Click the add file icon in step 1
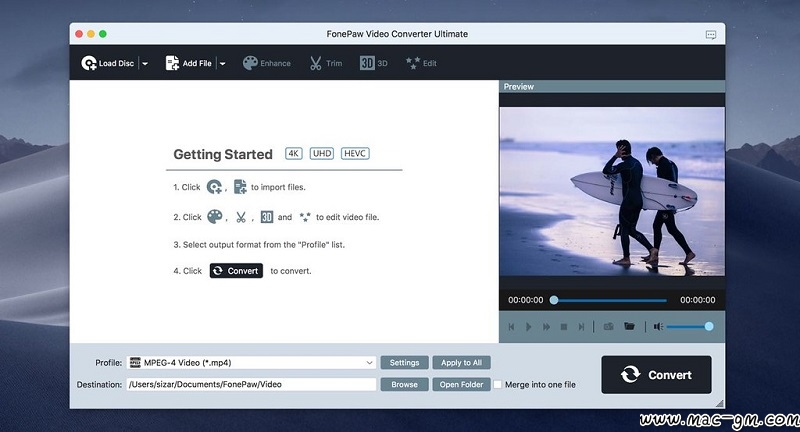This screenshot has height=432, width=800. (x=240, y=187)
